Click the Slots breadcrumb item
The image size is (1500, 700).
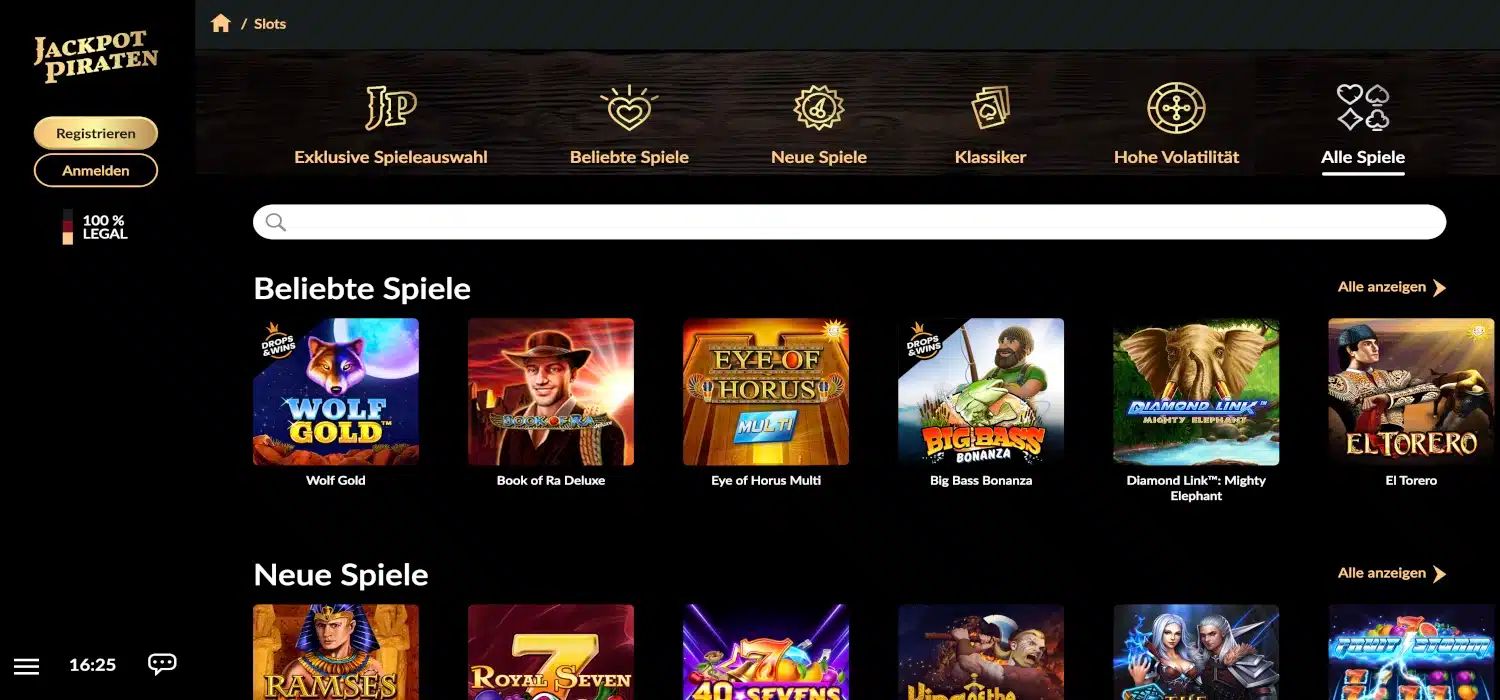(270, 24)
